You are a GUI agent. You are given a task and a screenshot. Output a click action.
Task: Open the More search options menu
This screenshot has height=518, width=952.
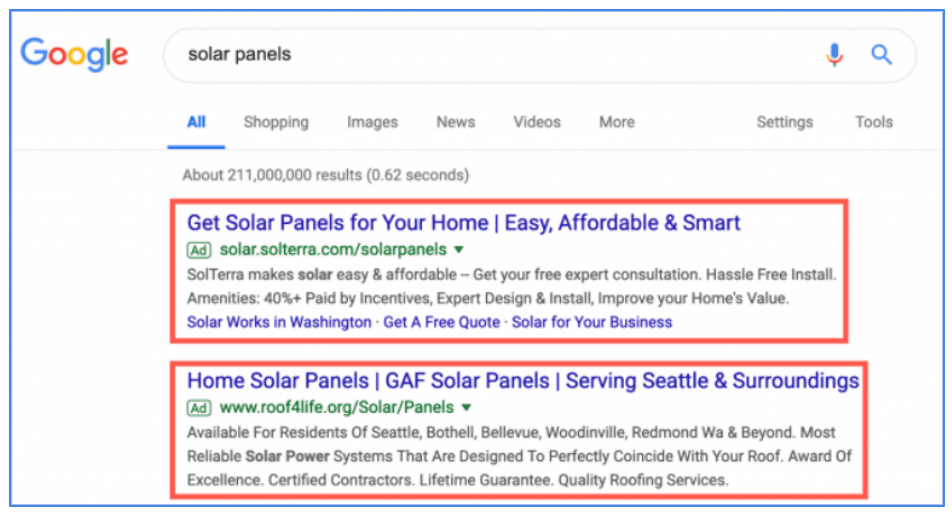pyautogui.click(x=616, y=122)
